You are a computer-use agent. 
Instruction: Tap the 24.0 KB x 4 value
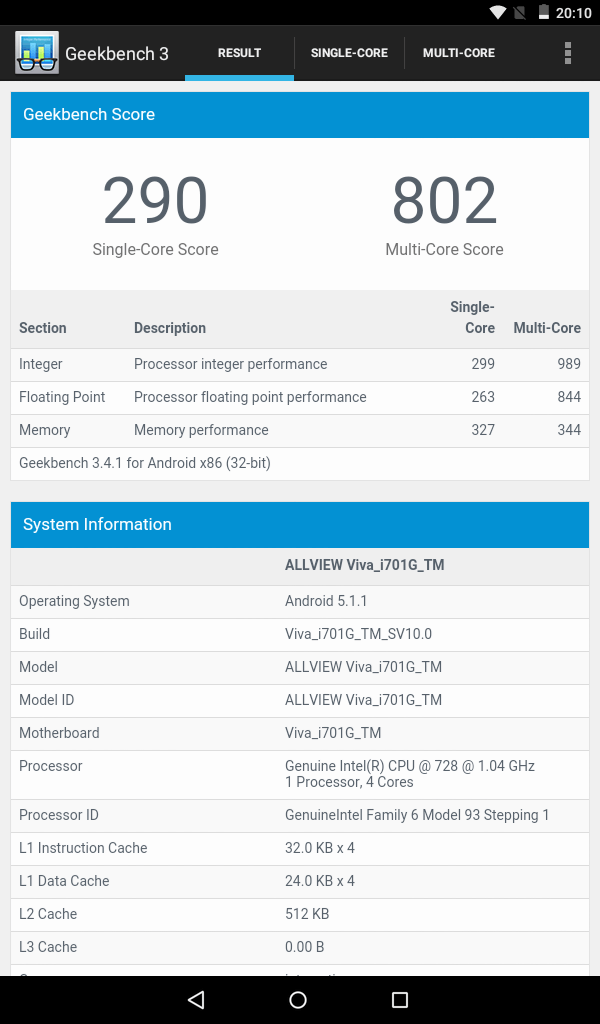click(320, 880)
